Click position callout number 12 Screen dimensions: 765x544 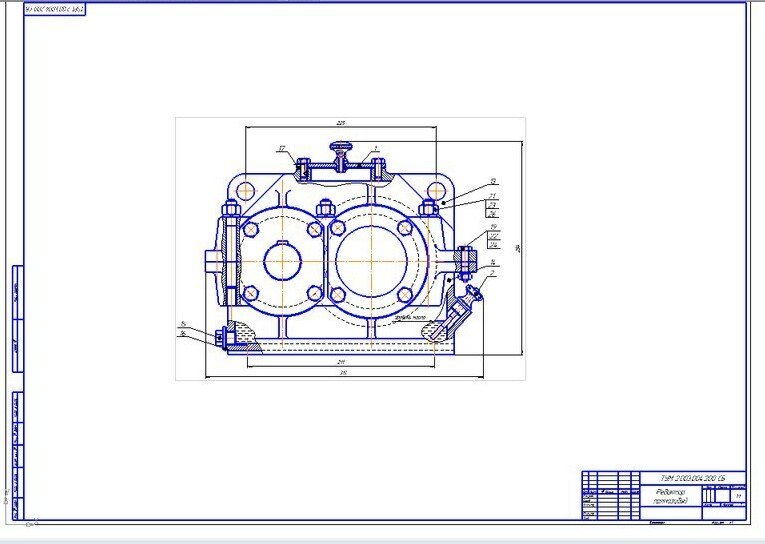pyautogui.click(x=493, y=182)
